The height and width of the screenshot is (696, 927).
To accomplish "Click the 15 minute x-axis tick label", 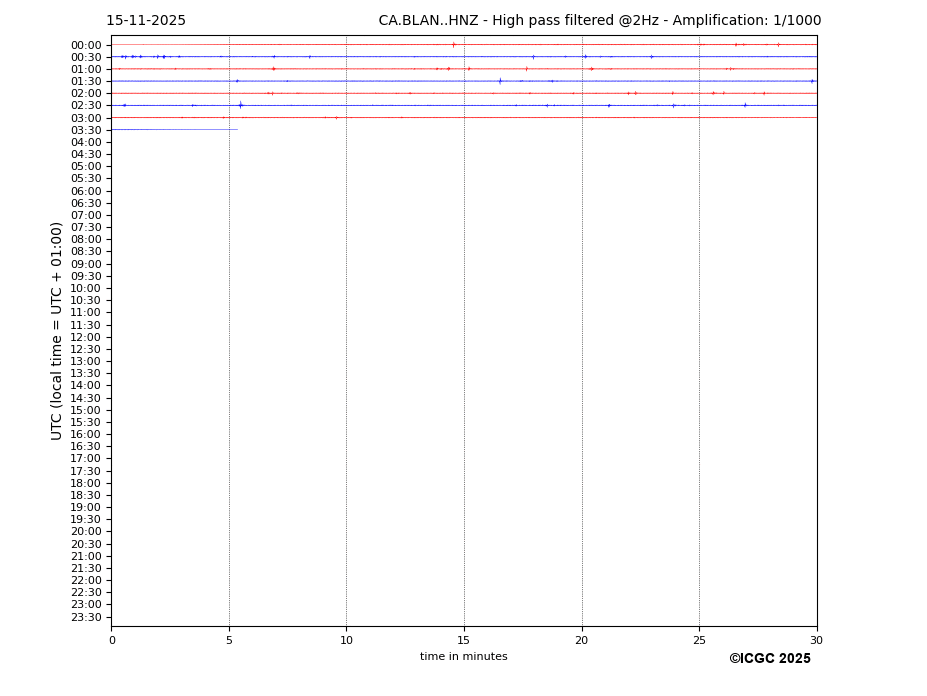I will [464, 640].
